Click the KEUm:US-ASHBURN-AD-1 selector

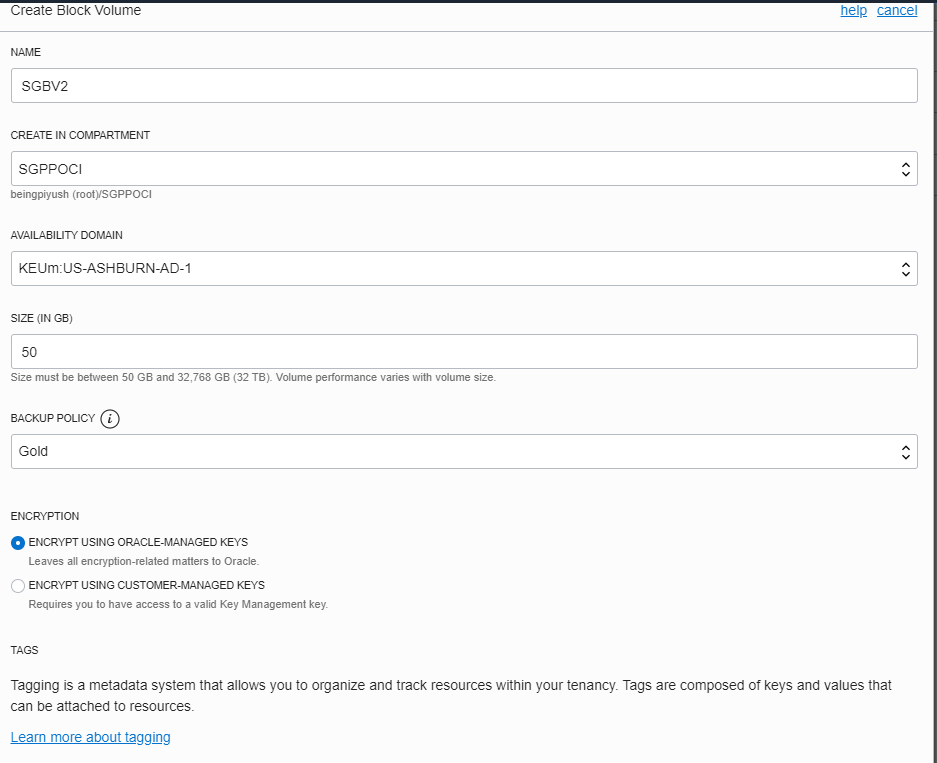463,268
